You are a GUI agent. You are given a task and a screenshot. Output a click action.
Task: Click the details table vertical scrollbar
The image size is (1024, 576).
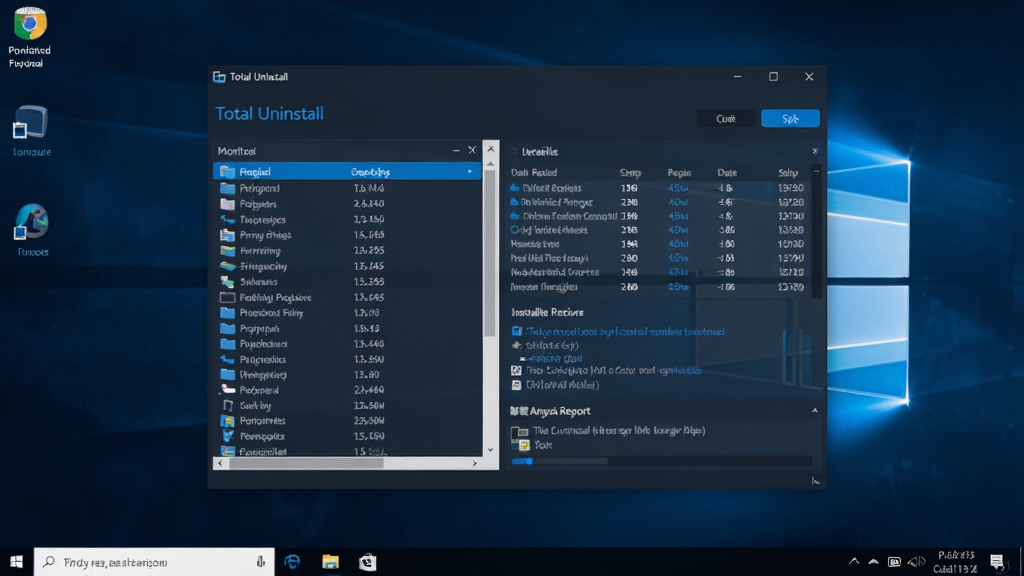coord(816,232)
